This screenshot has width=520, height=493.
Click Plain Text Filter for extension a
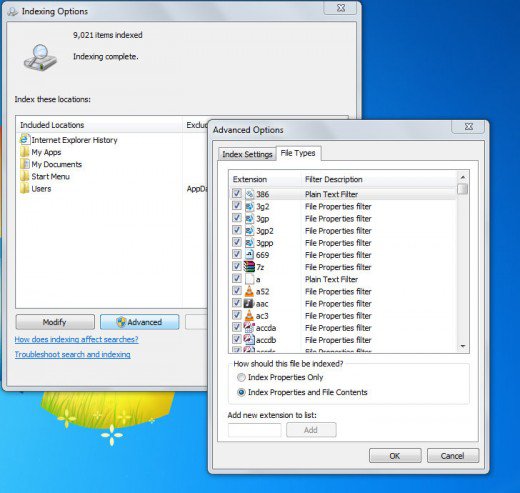click(x=331, y=279)
